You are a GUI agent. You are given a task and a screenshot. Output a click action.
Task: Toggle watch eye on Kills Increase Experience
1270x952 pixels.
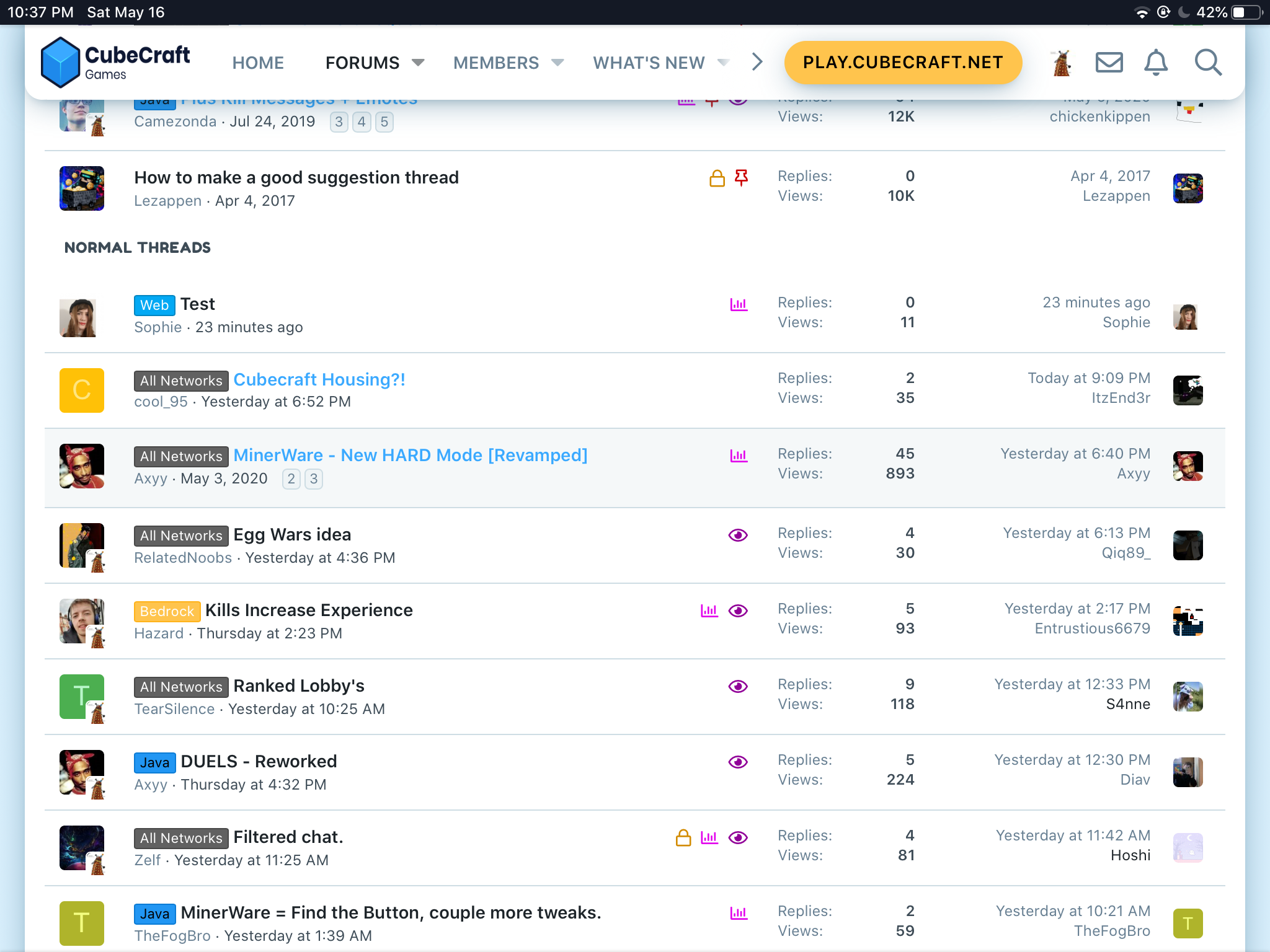tap(738, 610)
